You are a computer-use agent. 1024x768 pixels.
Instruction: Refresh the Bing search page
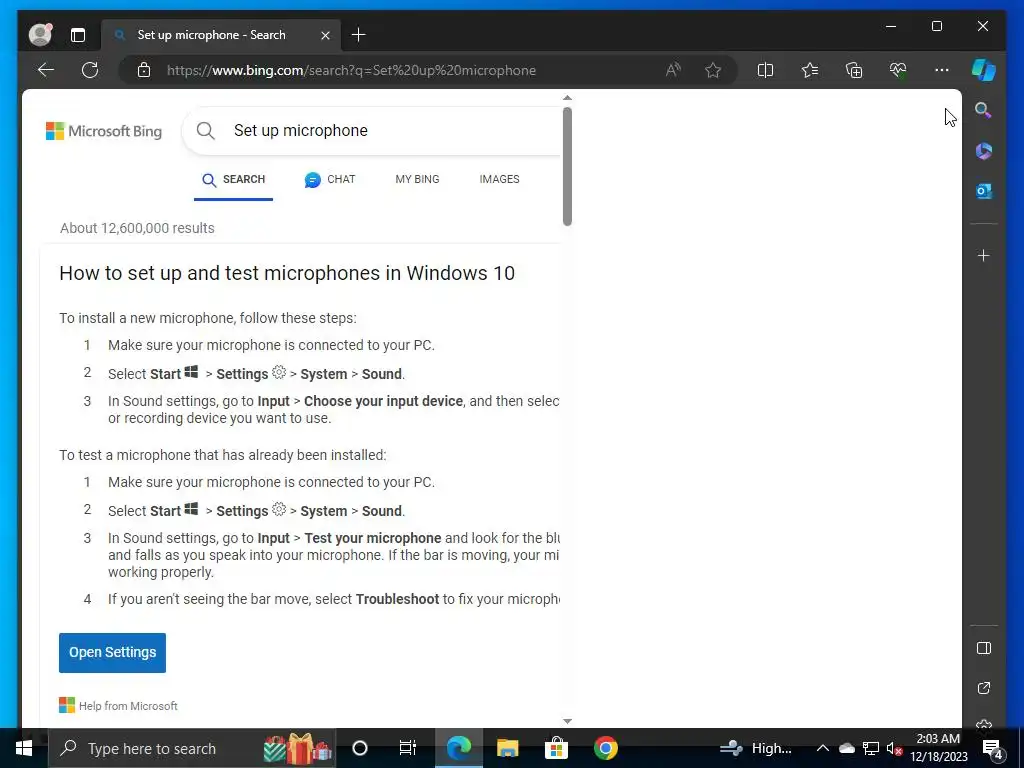[90, 70]
